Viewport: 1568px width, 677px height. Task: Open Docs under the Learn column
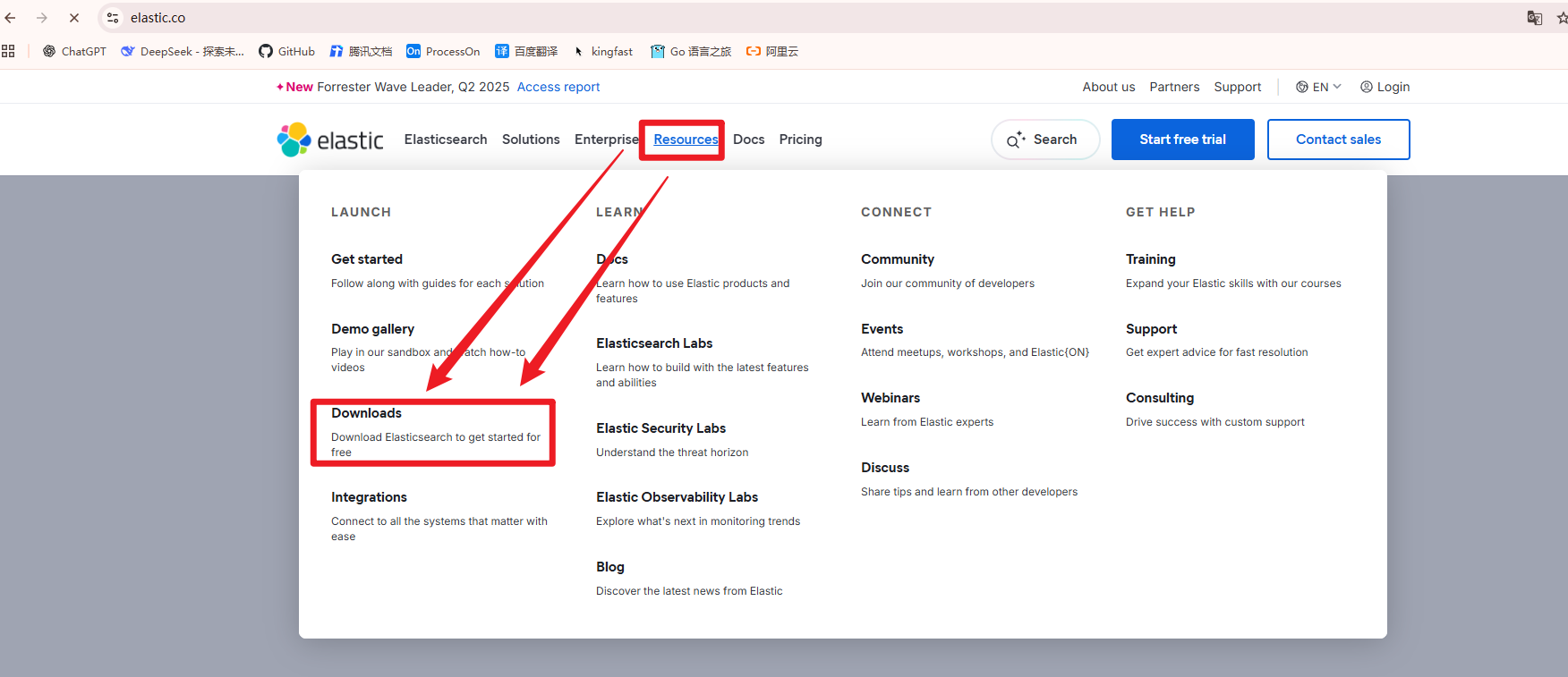point(612,259)
